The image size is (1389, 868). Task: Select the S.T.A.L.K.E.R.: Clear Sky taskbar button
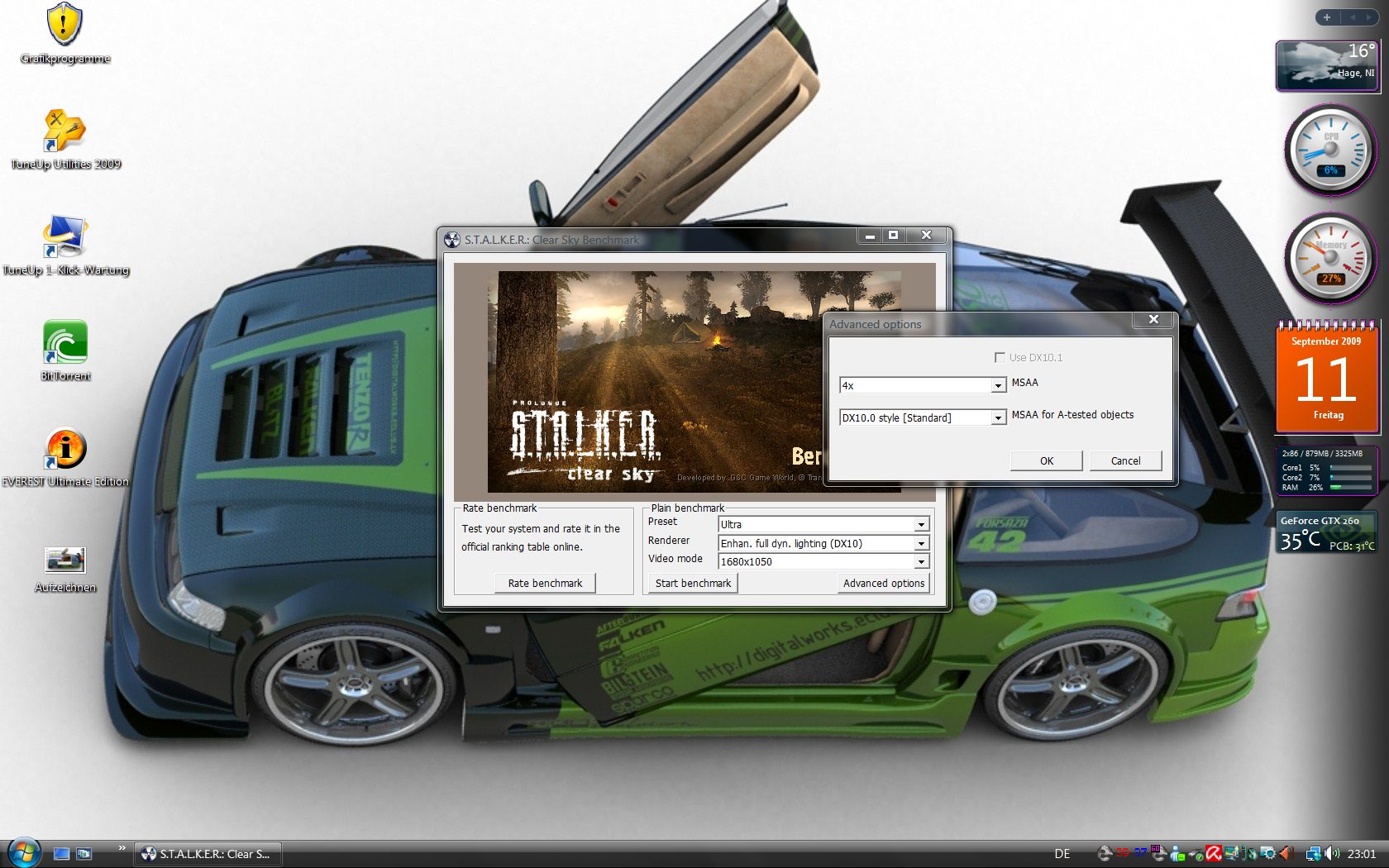(x=208, y=854)
